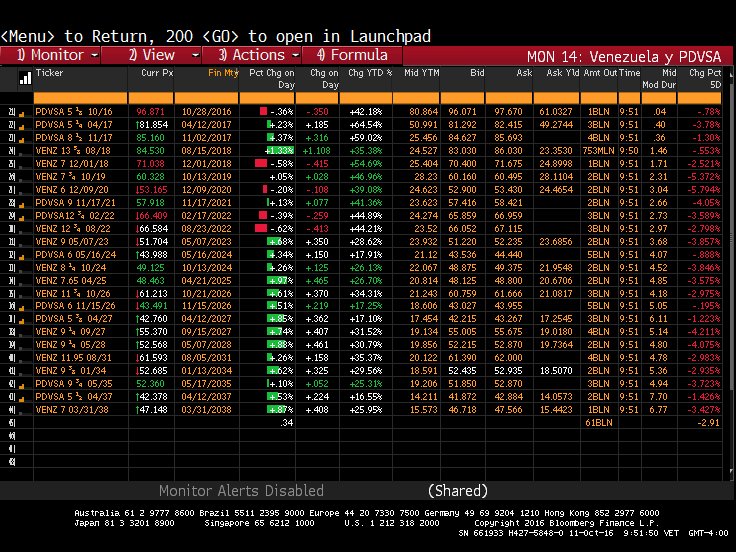This screenshot has height=552, width=736.
Task: Expand the Monitor dropdown arrow
Action: pyautogui.click(x=94, y=55)
